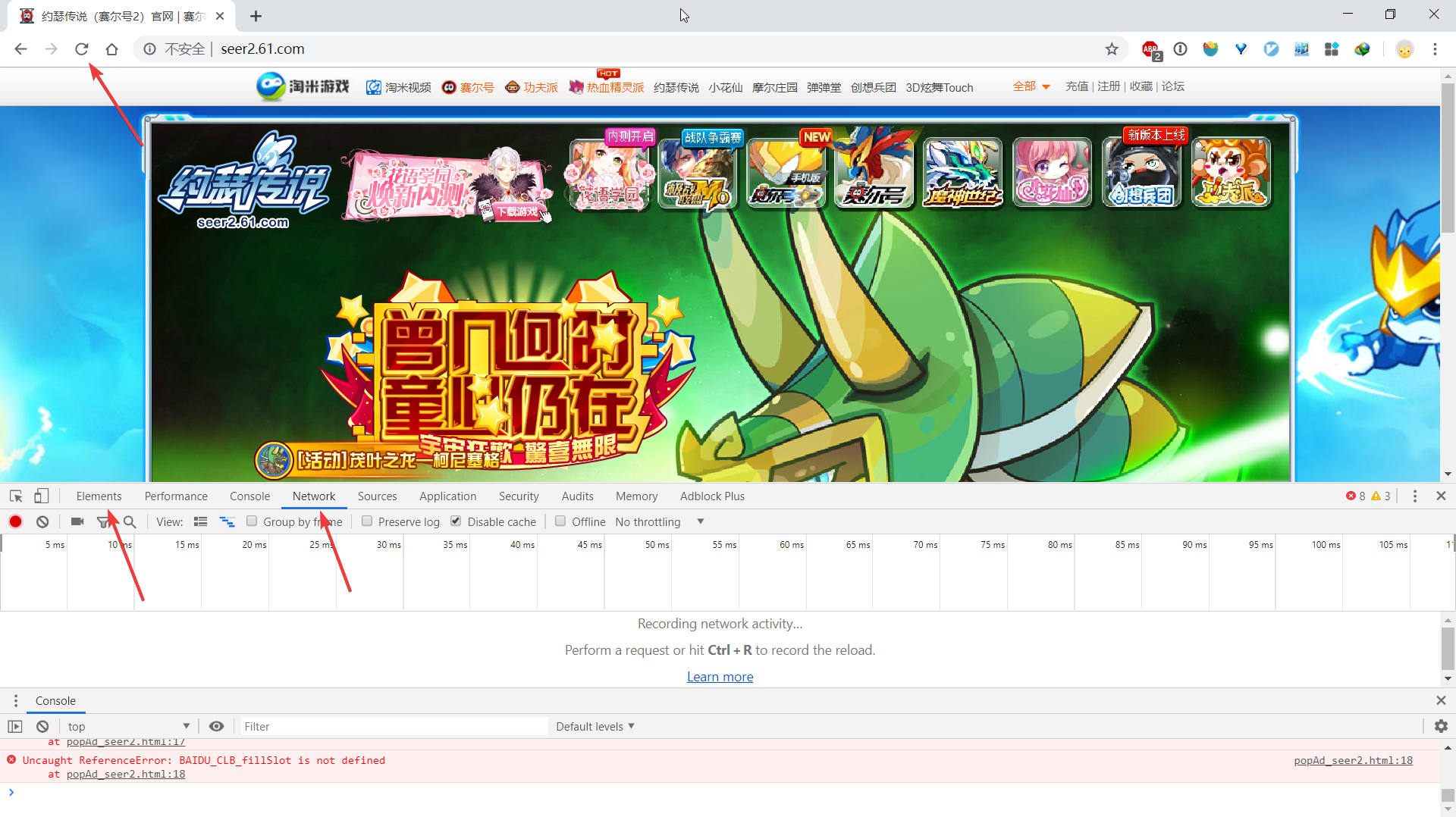Open the Chrome three-dot menu
1456x817 pixels.
(1435, 49)
